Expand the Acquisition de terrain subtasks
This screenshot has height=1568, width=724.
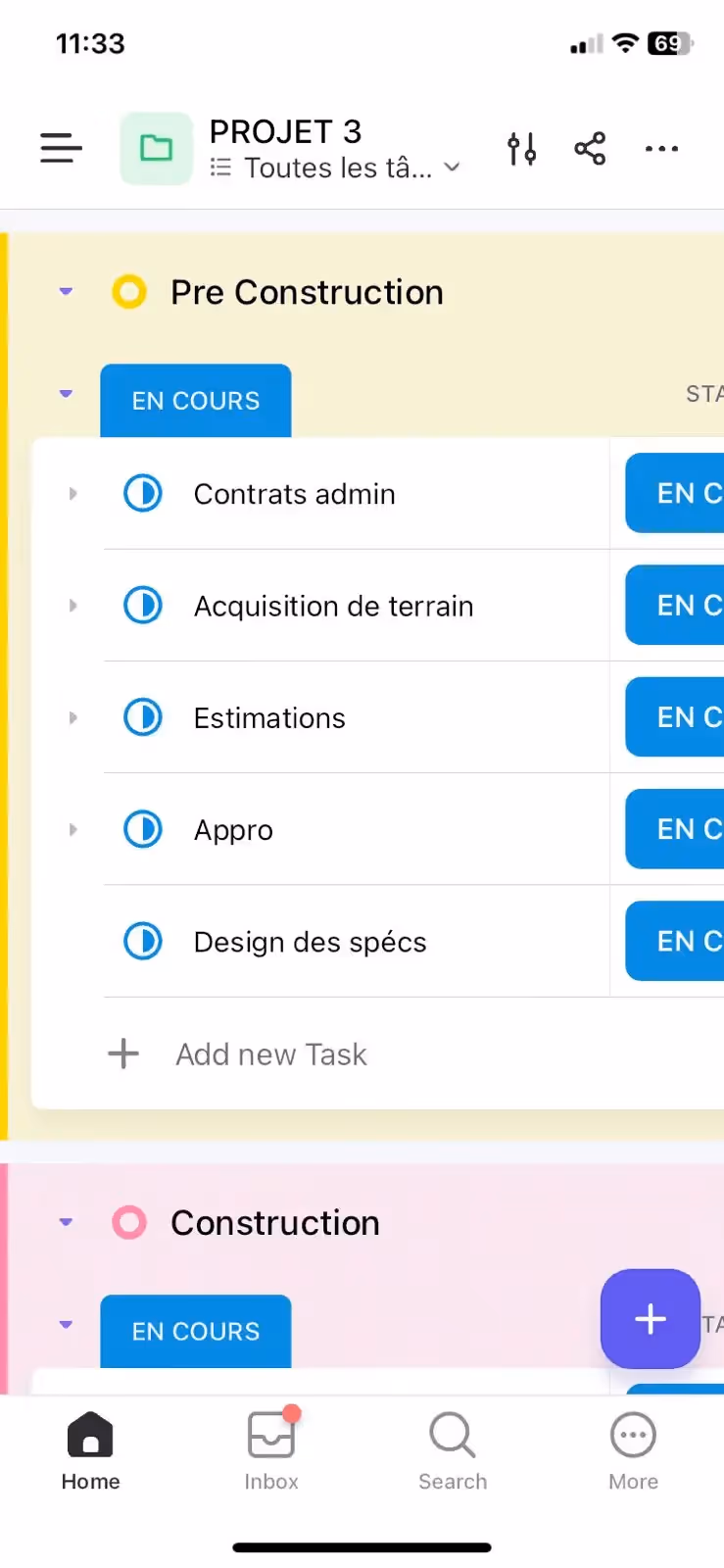coord(72,606)
